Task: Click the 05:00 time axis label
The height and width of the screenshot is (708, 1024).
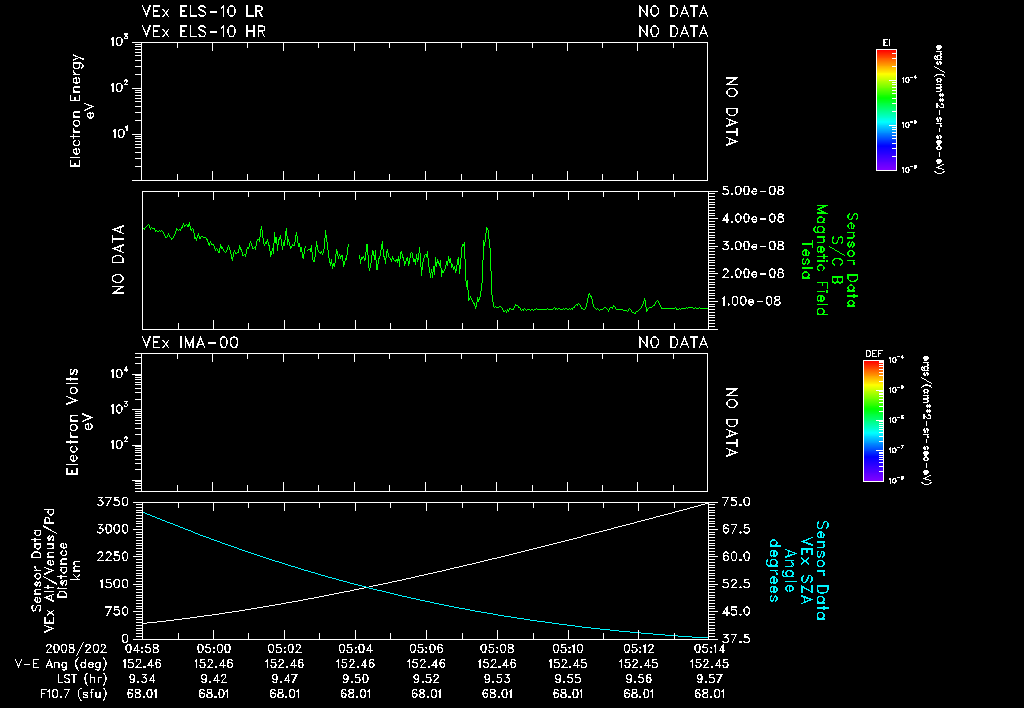Action: (x=214, y=649)
